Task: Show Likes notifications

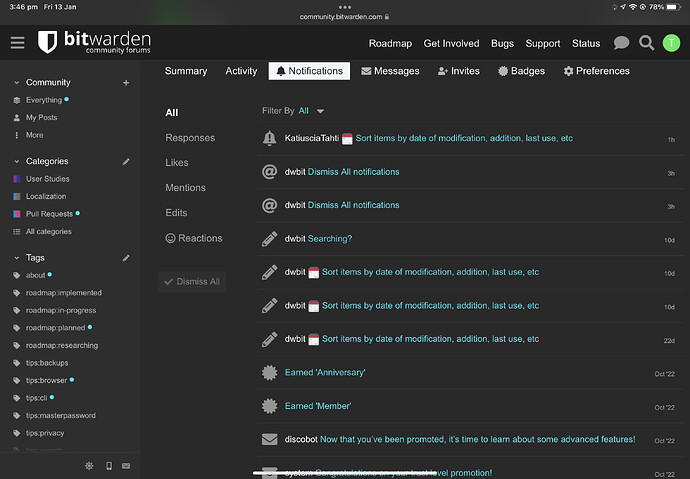Action: (x=177, y=163)
